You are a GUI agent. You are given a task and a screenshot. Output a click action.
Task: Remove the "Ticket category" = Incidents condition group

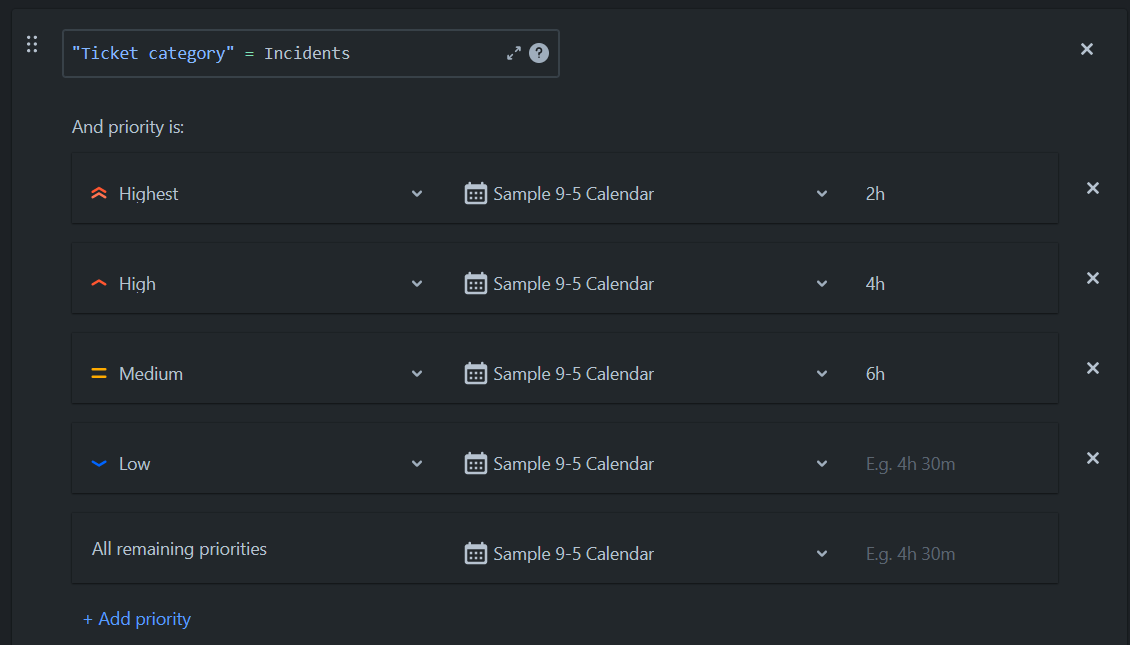[x=1087, y=49]
